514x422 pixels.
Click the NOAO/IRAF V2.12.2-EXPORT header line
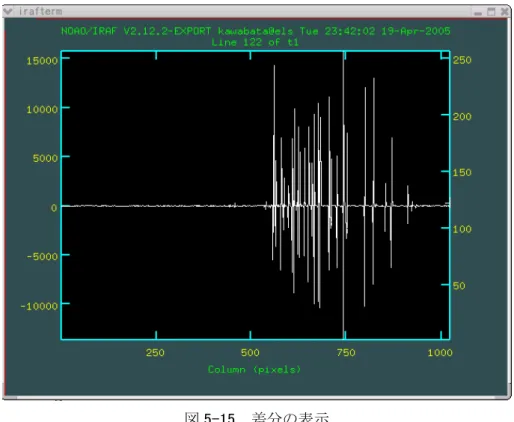256,31
